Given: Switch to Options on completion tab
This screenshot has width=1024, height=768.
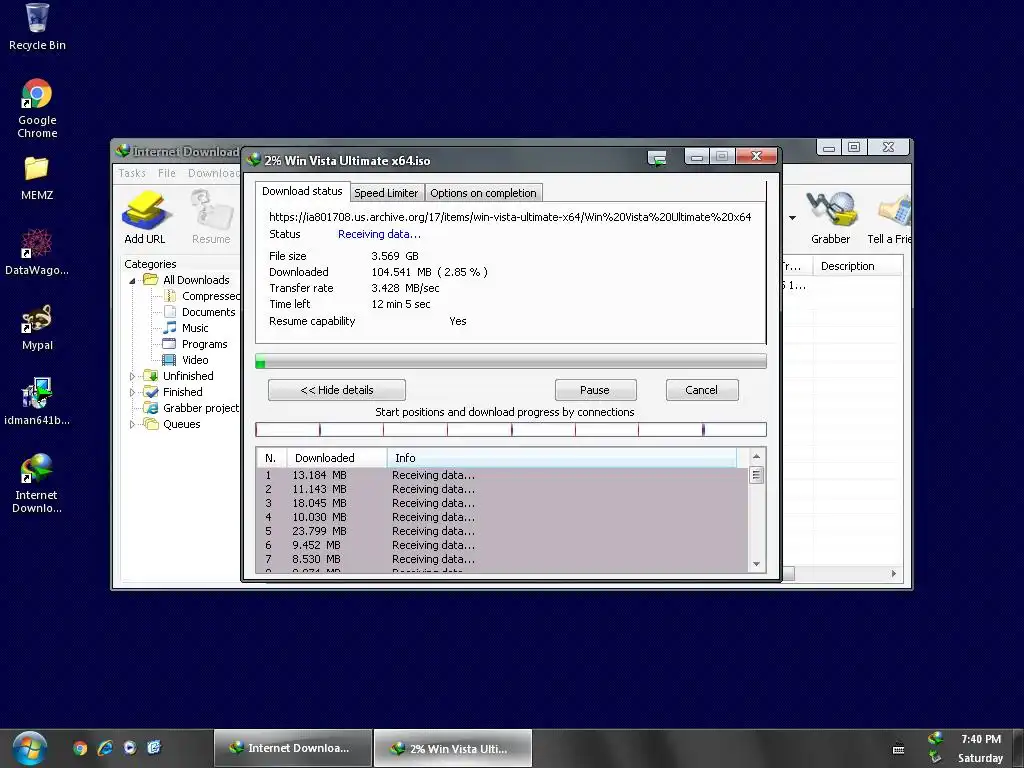Looking at the screenshot, I should point(483,193).
